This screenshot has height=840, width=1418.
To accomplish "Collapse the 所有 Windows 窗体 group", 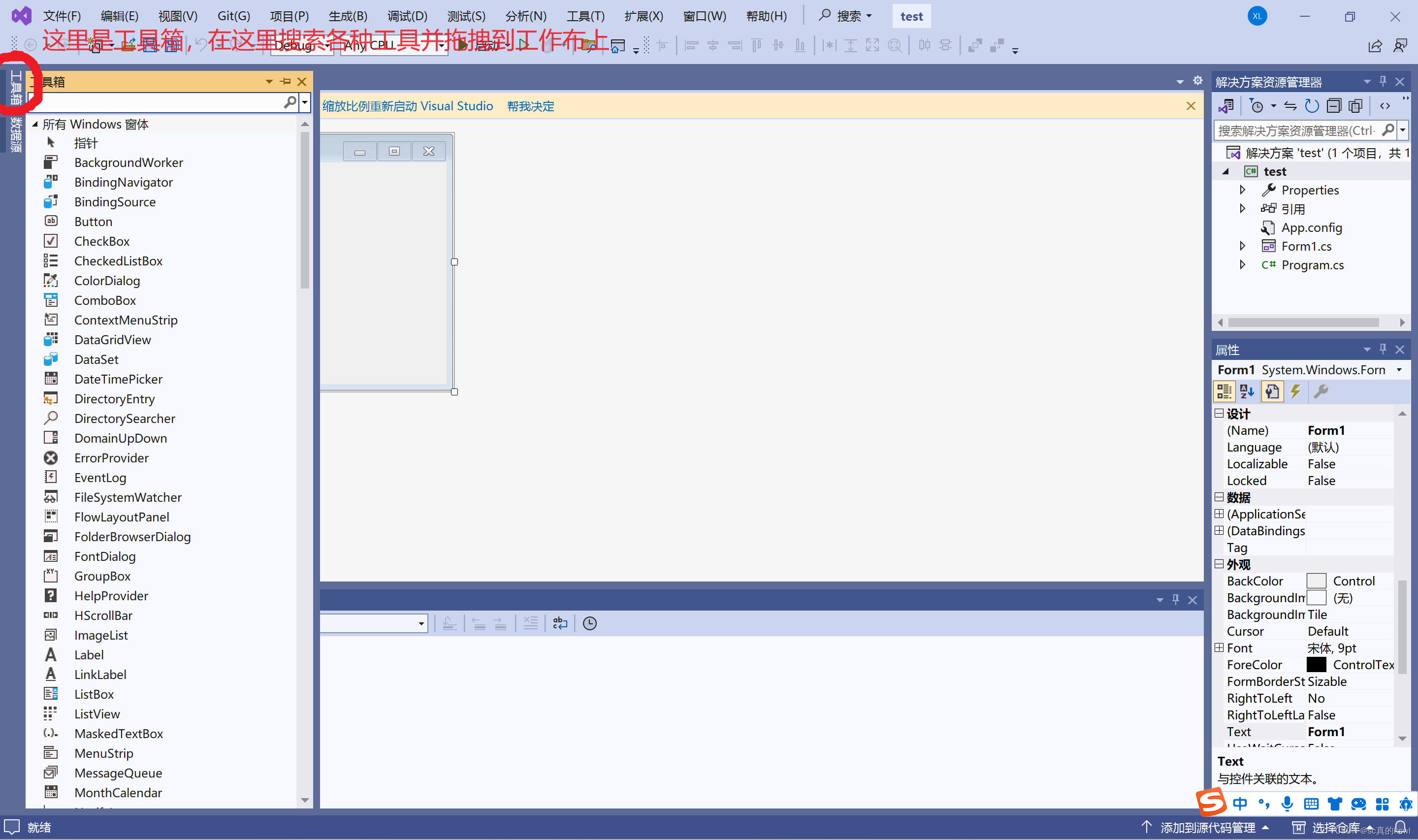I will pyautogui.click(x=35, y=124).
